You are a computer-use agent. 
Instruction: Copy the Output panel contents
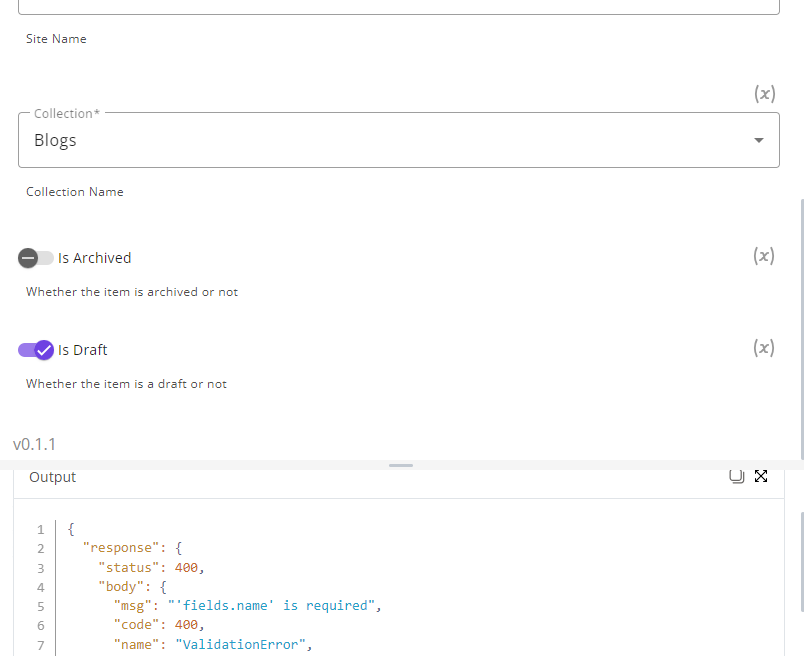(736, 476)
